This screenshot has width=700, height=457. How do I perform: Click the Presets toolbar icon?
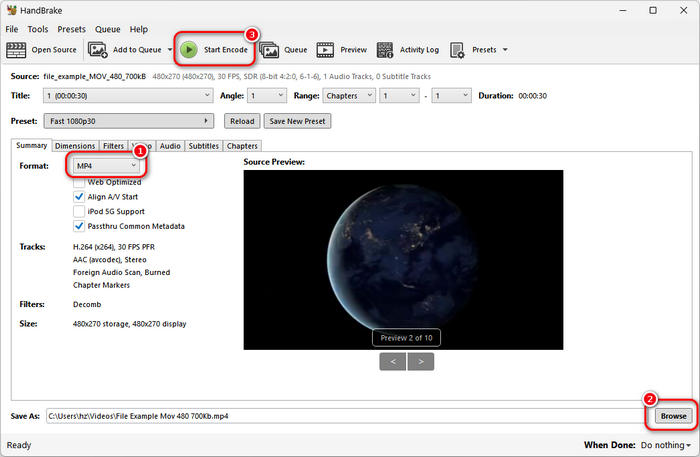pos(458,50)
